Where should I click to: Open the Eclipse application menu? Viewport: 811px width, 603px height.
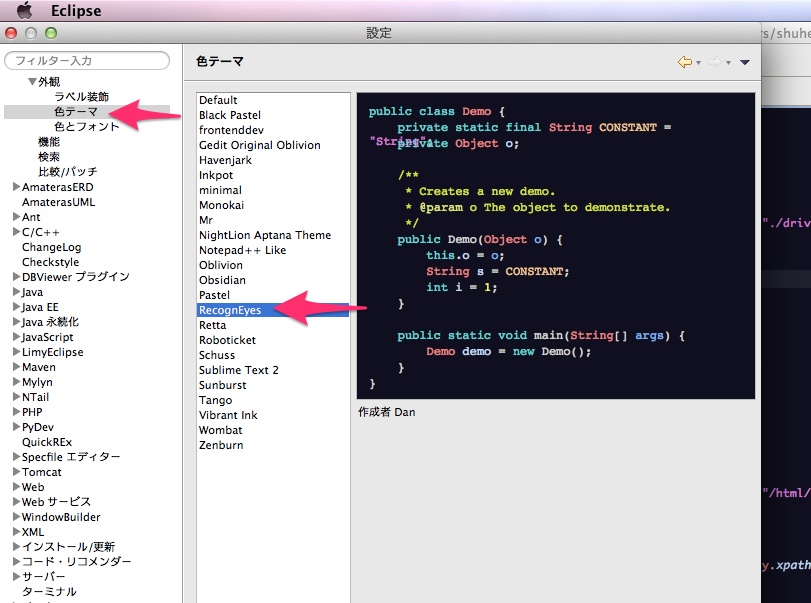point(76,10)
